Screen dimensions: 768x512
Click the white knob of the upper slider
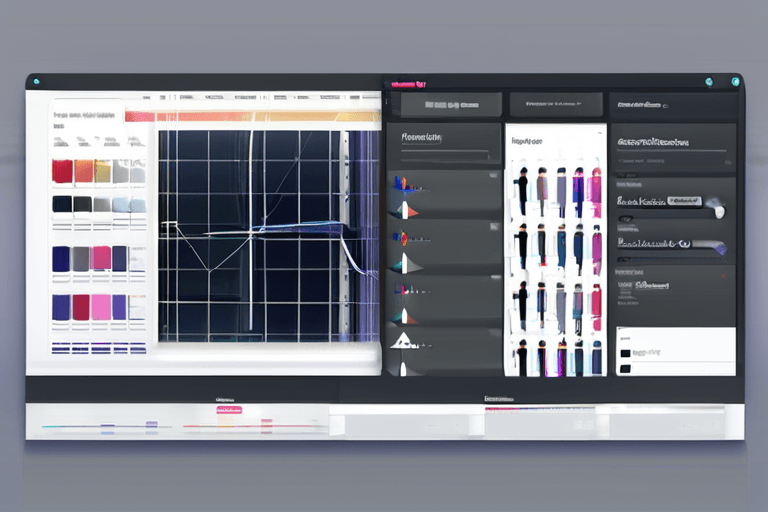717,210
